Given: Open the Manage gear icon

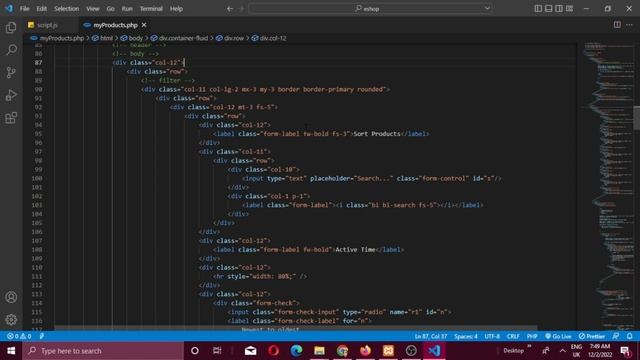Looking at the screenshot, I should (11, 320).
